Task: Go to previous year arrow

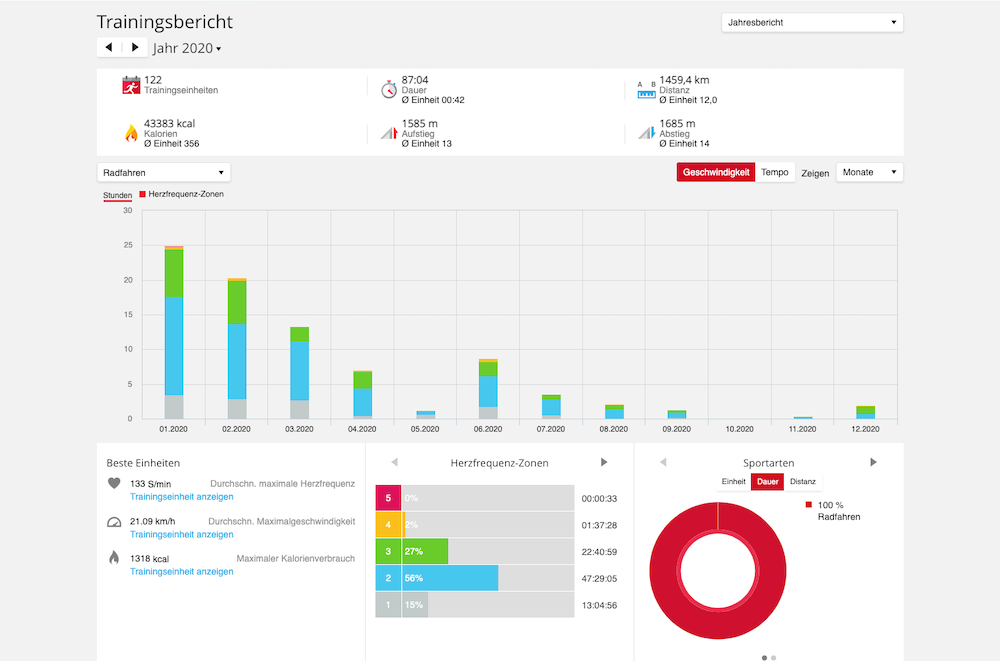Action: [109, 47]
